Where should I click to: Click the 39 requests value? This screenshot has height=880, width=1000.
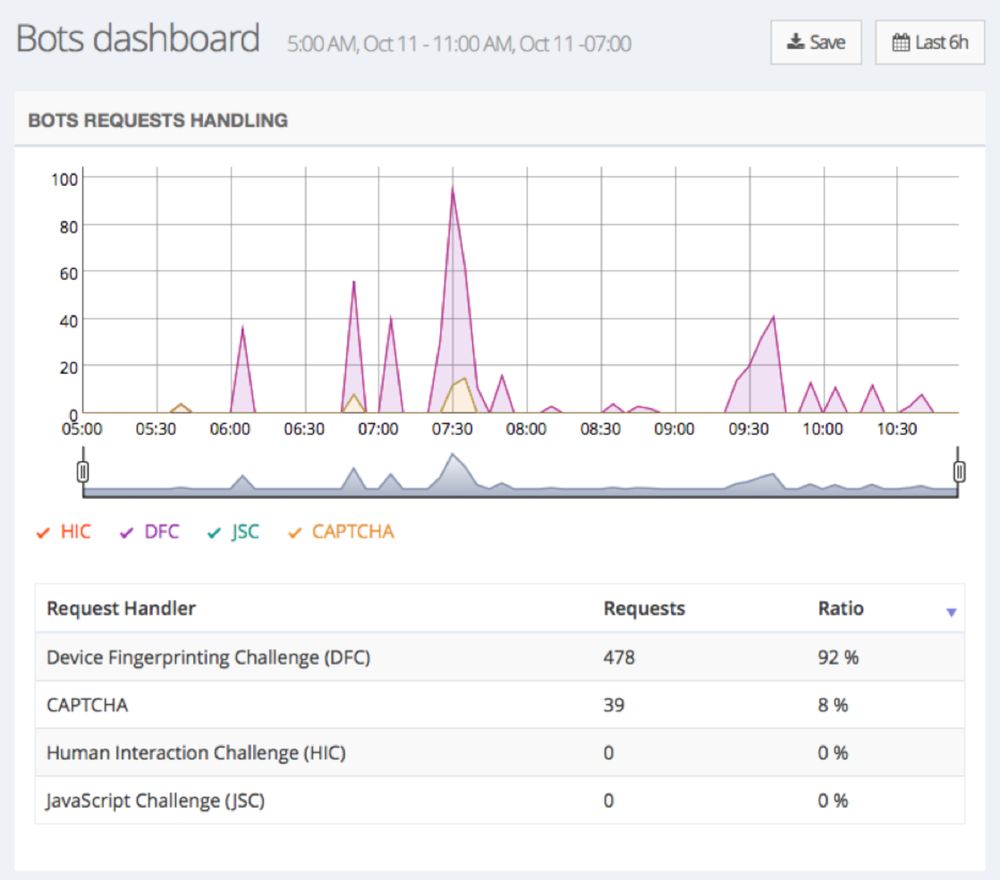[x=614, y=705]
